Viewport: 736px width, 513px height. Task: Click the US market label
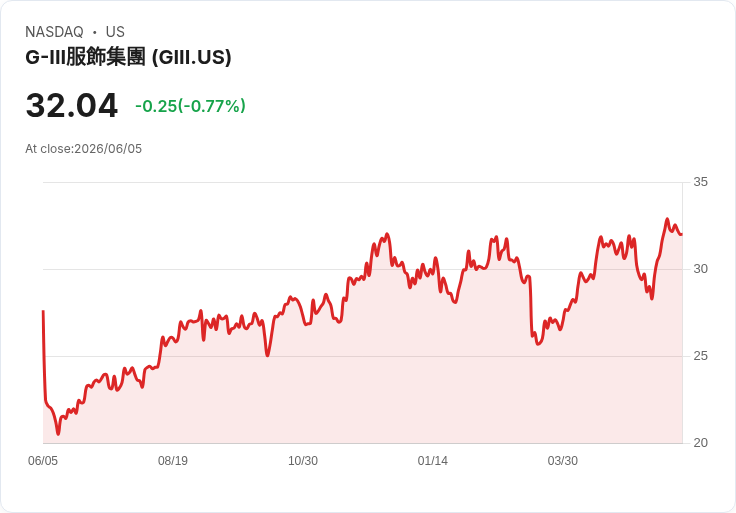coord(115,32)
